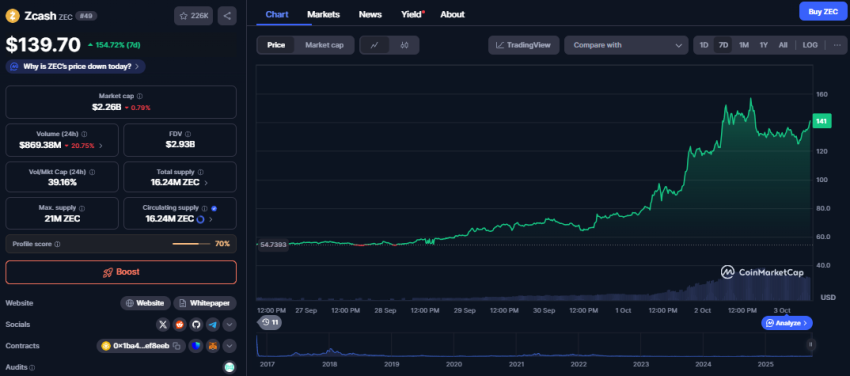
Task: Open the Telegram social link
Action: [213, 325]
